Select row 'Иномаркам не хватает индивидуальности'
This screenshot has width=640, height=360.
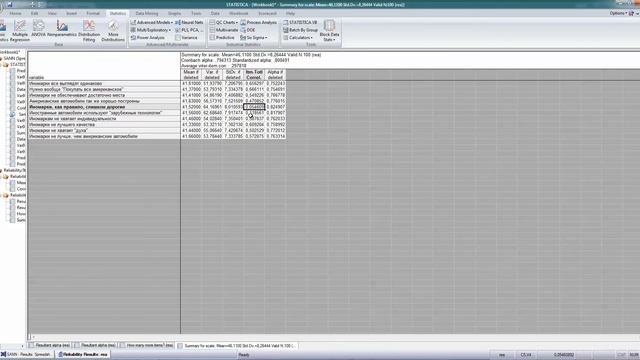pyautogui.click(x=104, y=119)
